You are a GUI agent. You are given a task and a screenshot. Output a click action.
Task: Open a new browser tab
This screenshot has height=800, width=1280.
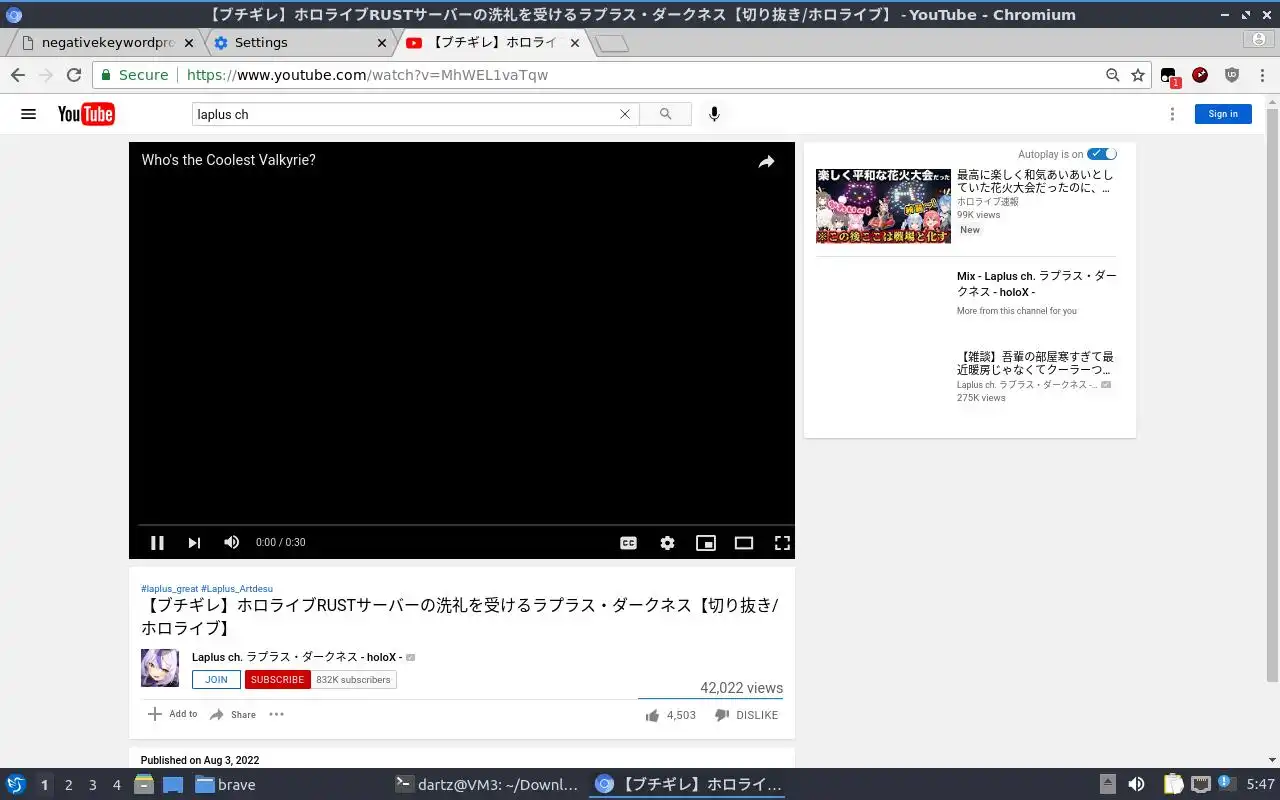tap(612, 43)
